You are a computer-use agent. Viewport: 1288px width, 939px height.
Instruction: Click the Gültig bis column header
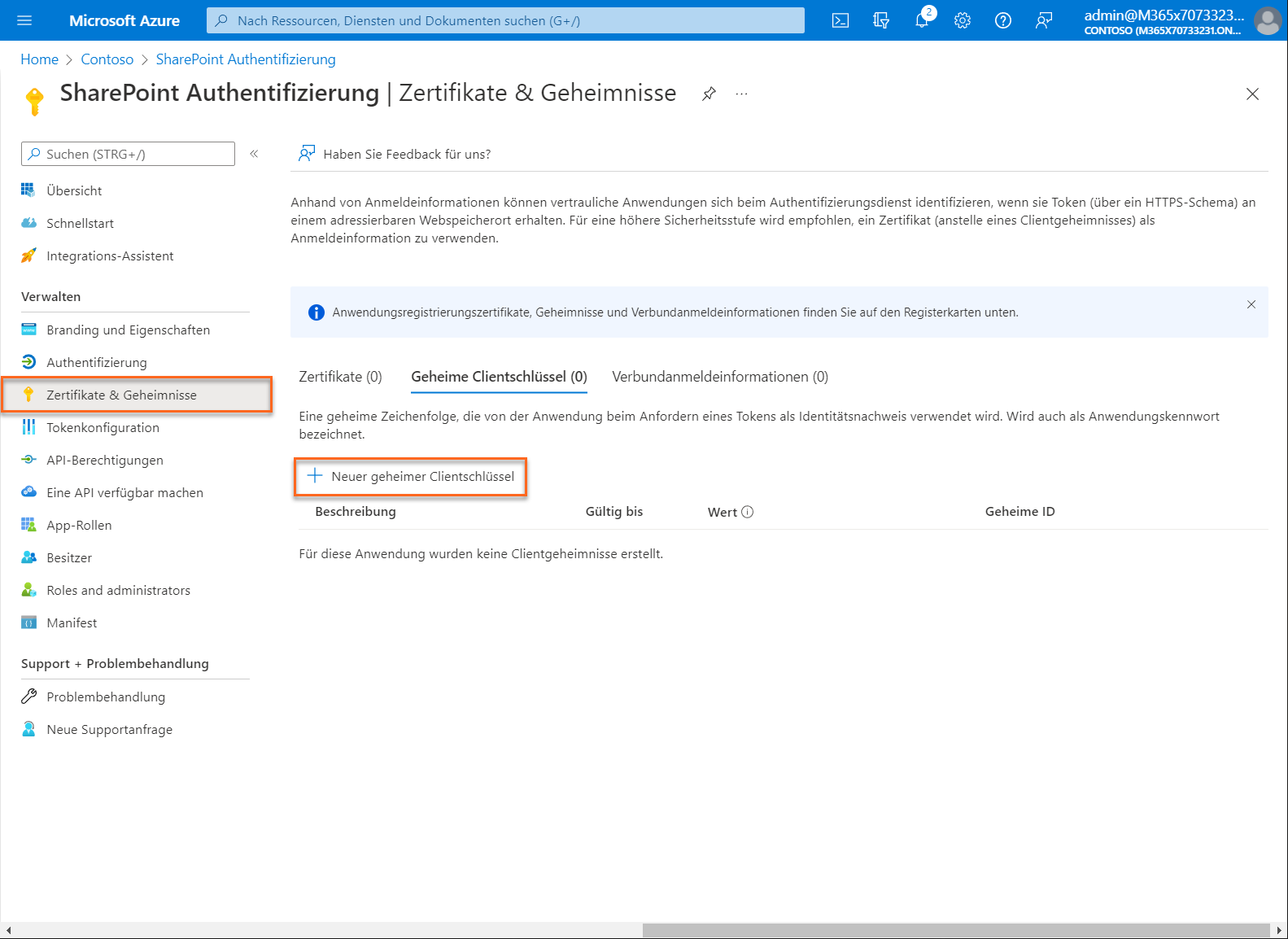(614, 512)
